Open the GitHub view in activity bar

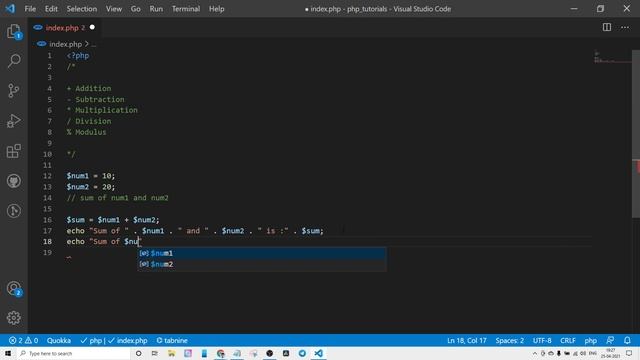[x=14, y=181]
